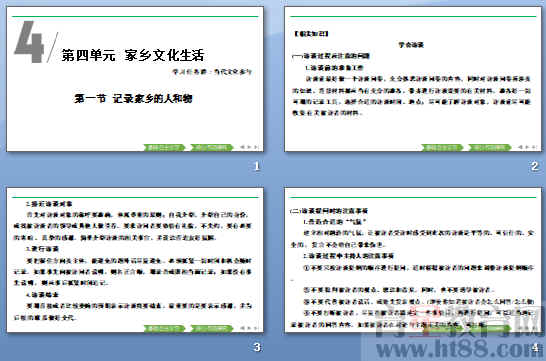Click the first green banner button on slide 1
Screen dimensions: 546x361
click(164, 148)
